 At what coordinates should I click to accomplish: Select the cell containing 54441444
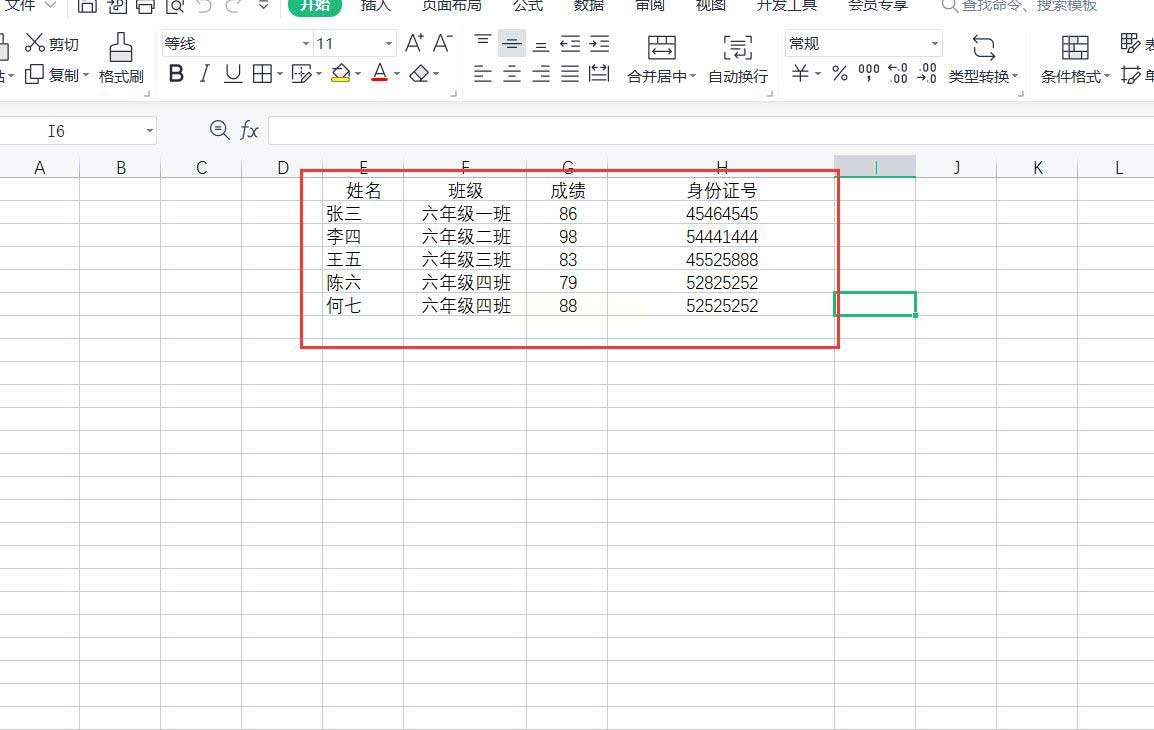[721, 236]
